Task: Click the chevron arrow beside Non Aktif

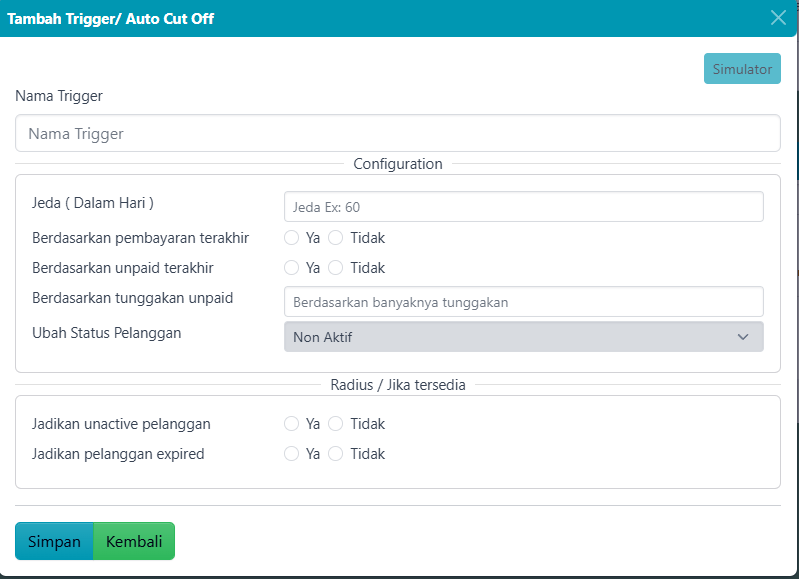Action: point(743,337)
